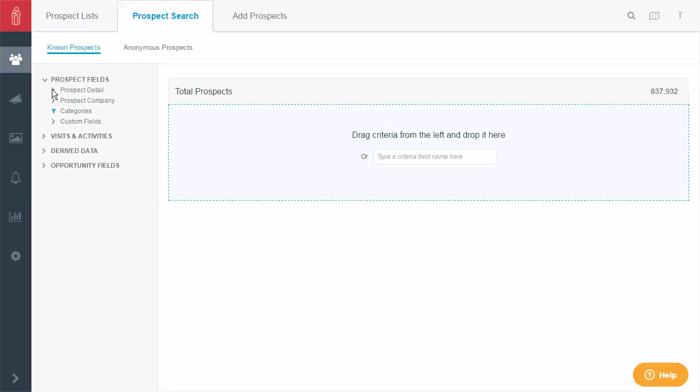Click the search magnifier icon in header
Image resolution: width=700 pixels, height=392 pixels.
631,16
